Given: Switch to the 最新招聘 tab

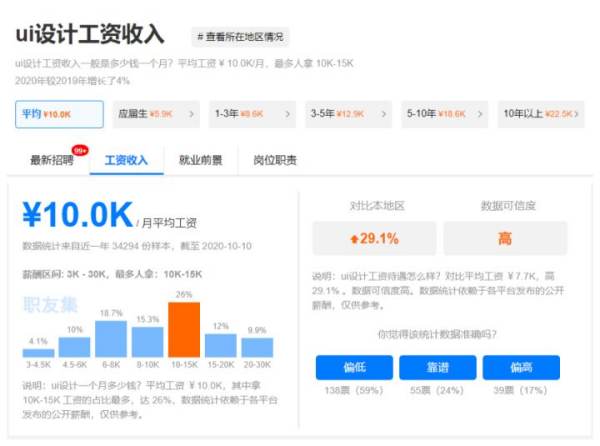Looking at the screenshot, I should 52,160.
